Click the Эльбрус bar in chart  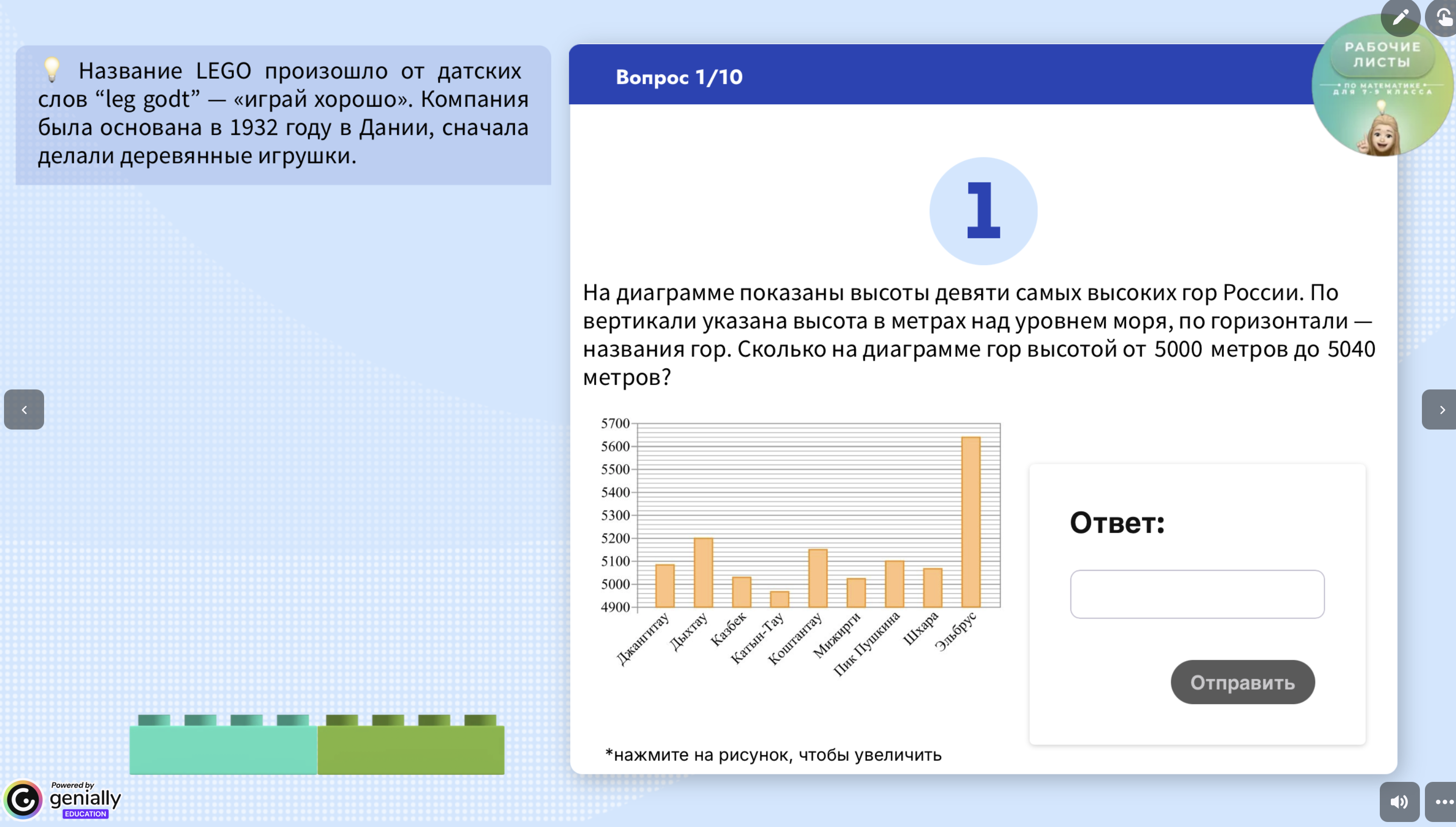(971, 521)
